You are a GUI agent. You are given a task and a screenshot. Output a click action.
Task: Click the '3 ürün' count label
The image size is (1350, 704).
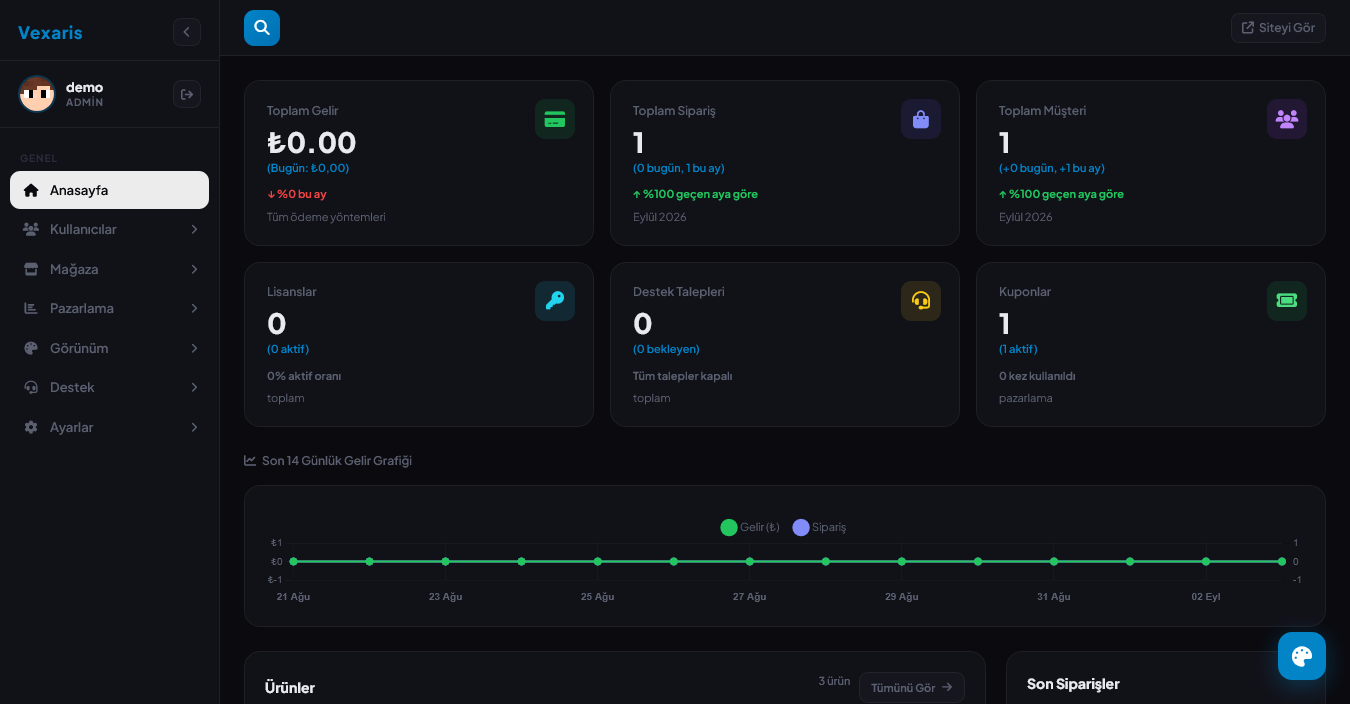(834, 681)
